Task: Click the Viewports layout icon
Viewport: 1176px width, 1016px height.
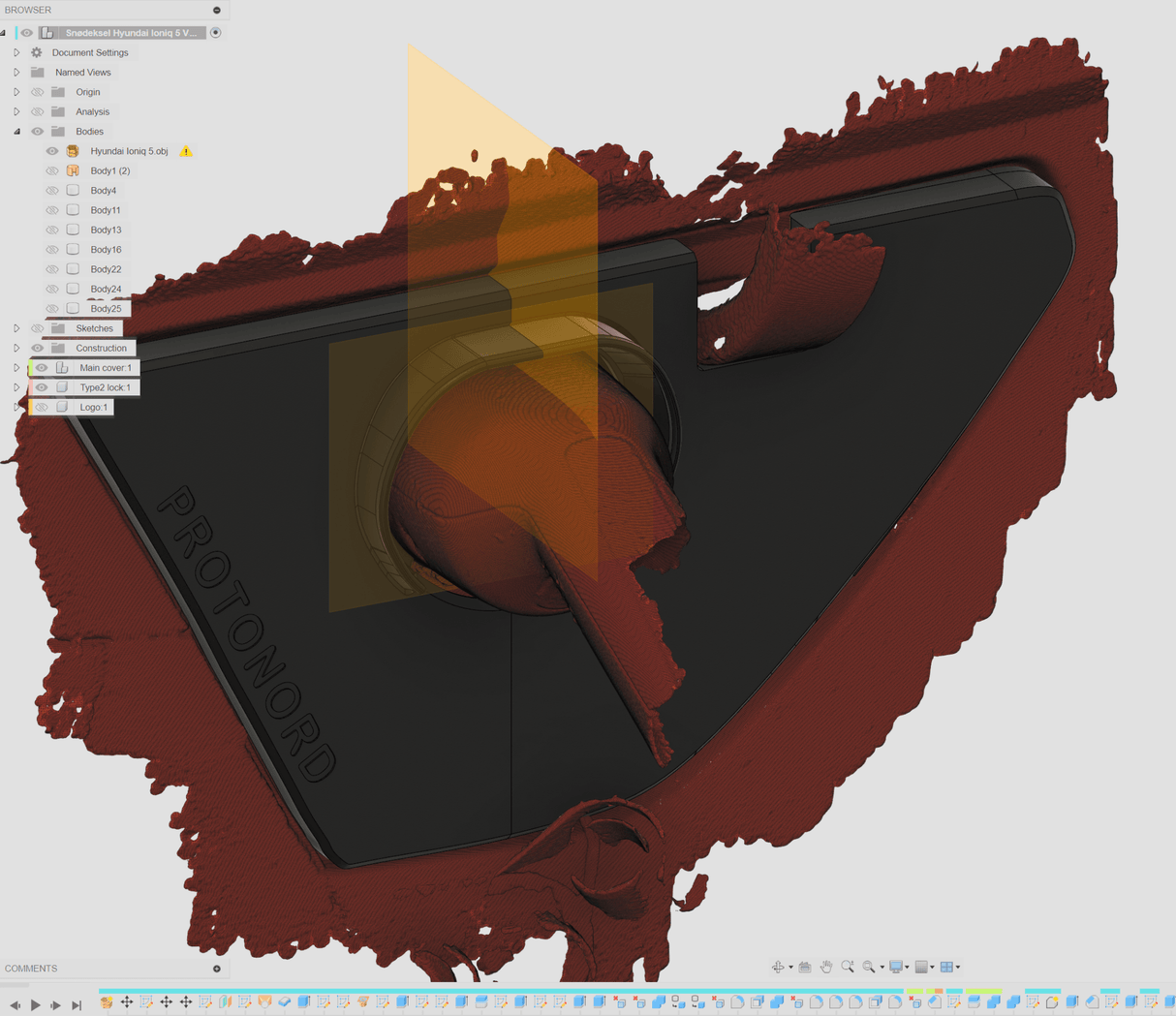Action: pyautogui.click(x=946, y=967)
